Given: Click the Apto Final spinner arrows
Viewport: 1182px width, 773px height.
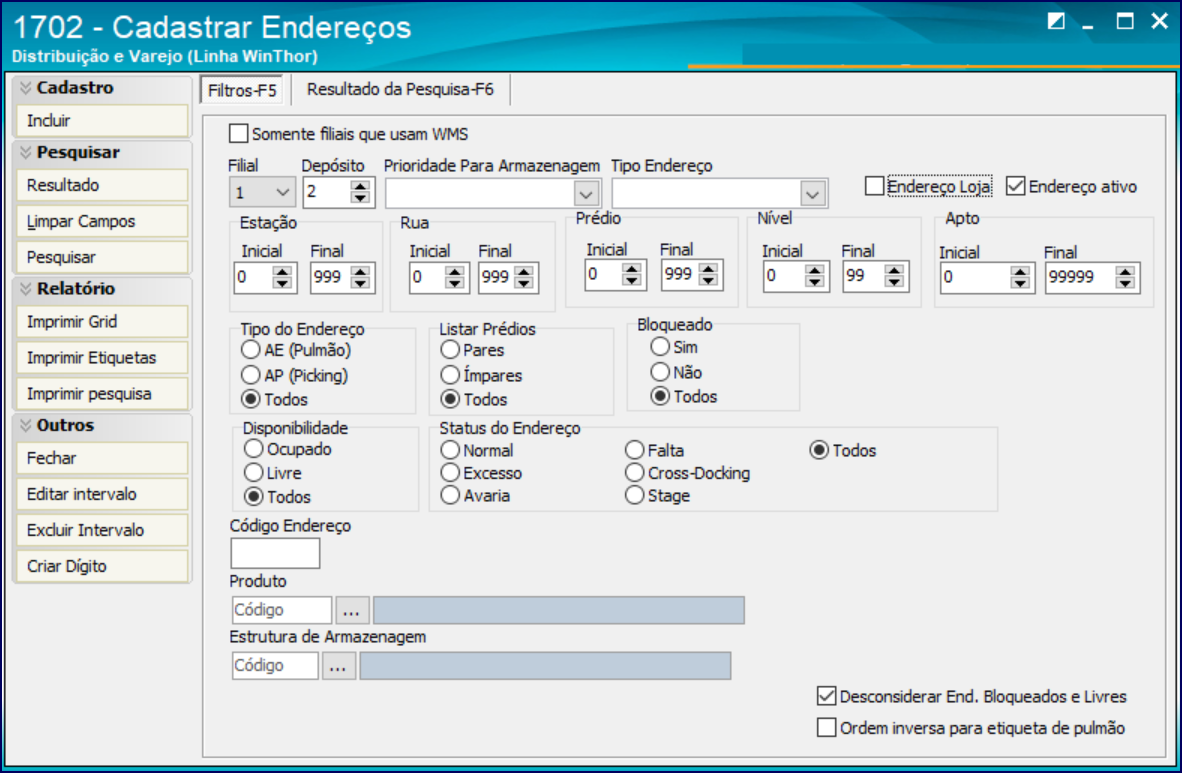Looking at the screenshot, I should [1125, 278].
